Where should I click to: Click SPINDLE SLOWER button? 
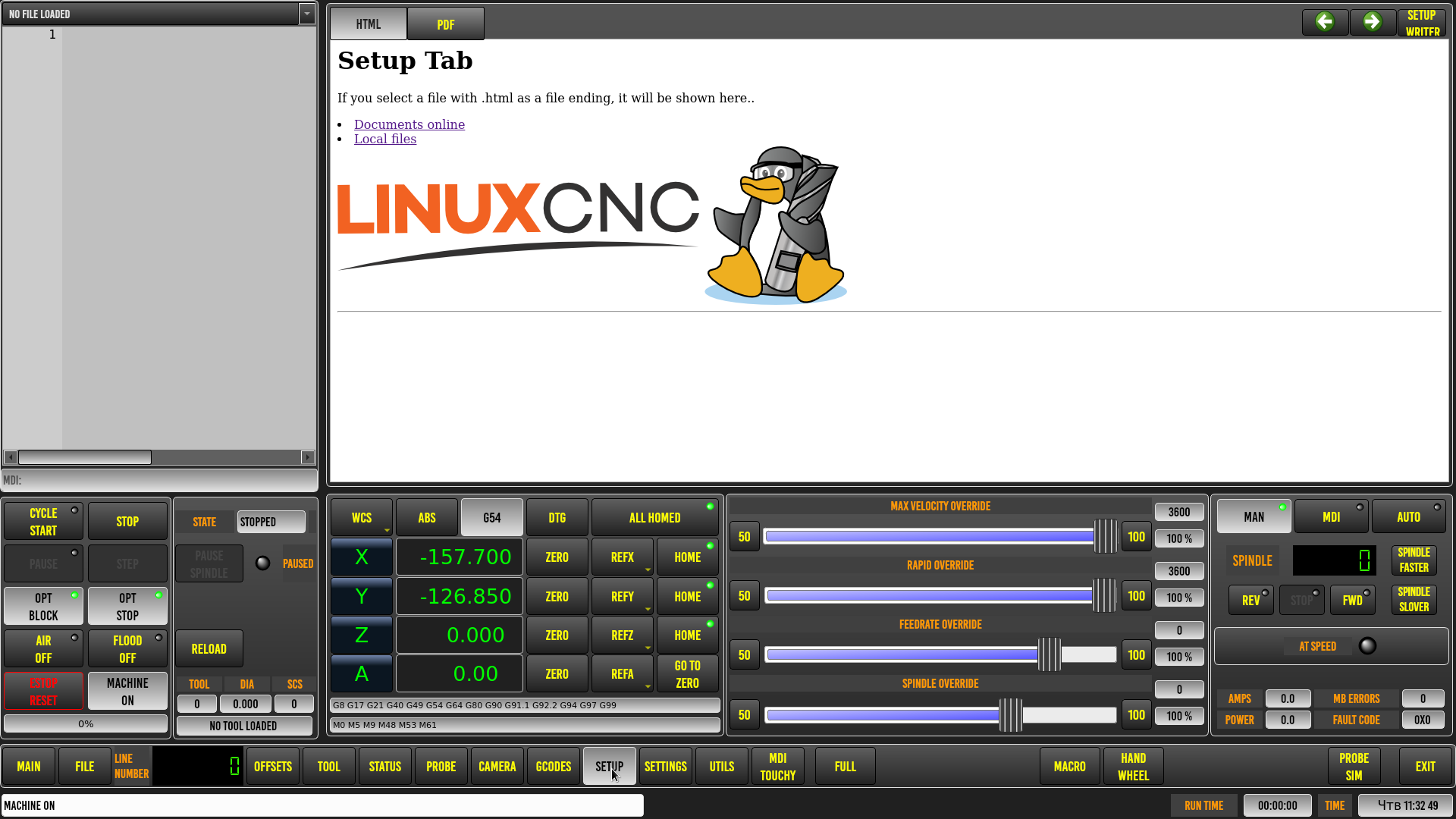[x=1414, y=599]
